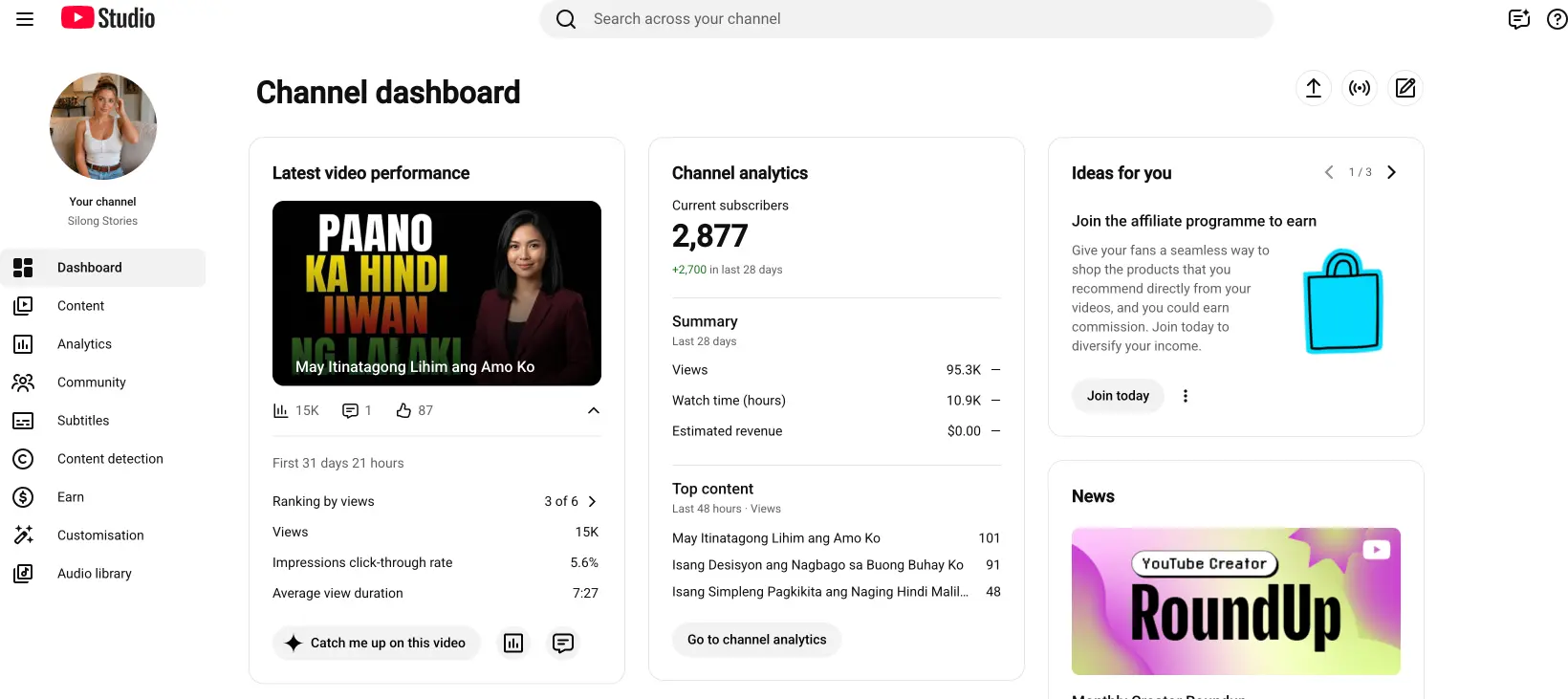Image resolution: width=1568 pixels, height=699 pixels.
Task: Click the Silong Stories channel name
Action: (102, 221)
